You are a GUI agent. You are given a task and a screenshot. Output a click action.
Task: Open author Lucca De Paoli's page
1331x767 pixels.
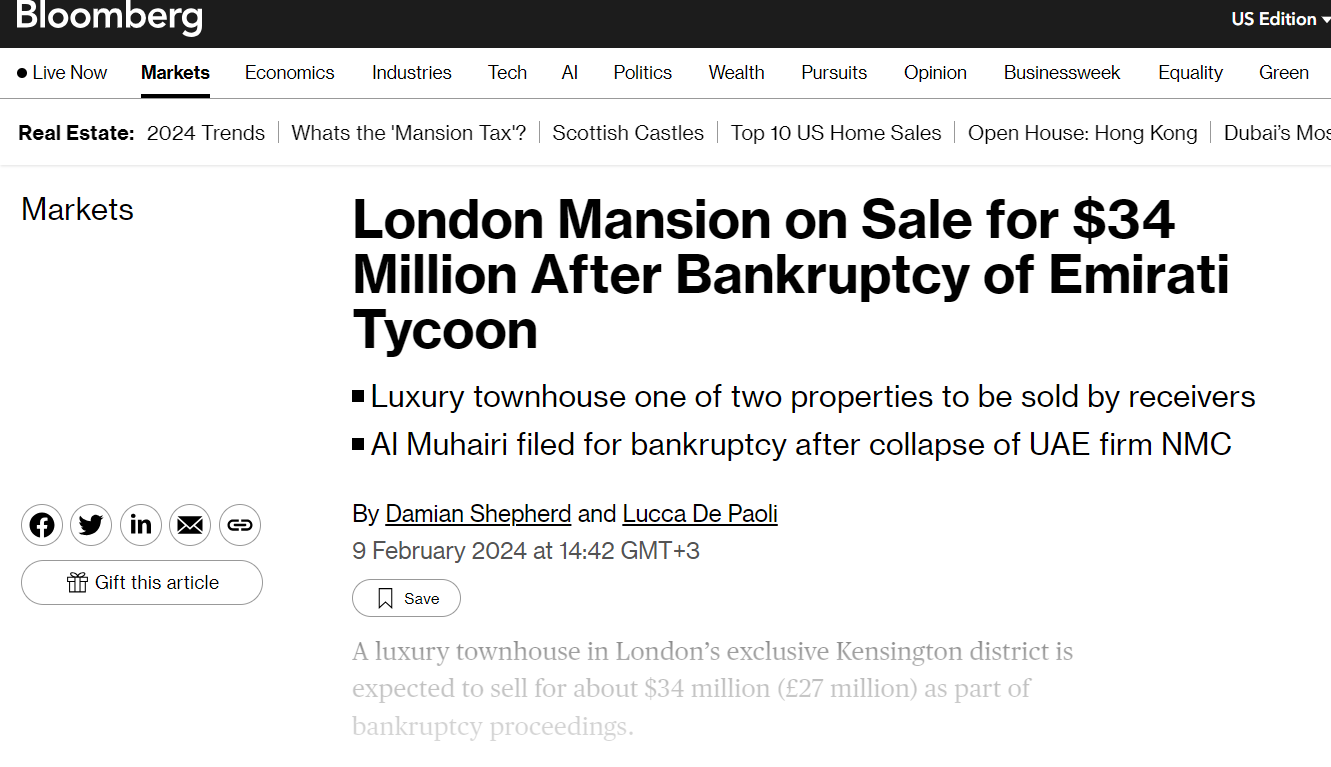pyautogui.click(x=700, y=514)
